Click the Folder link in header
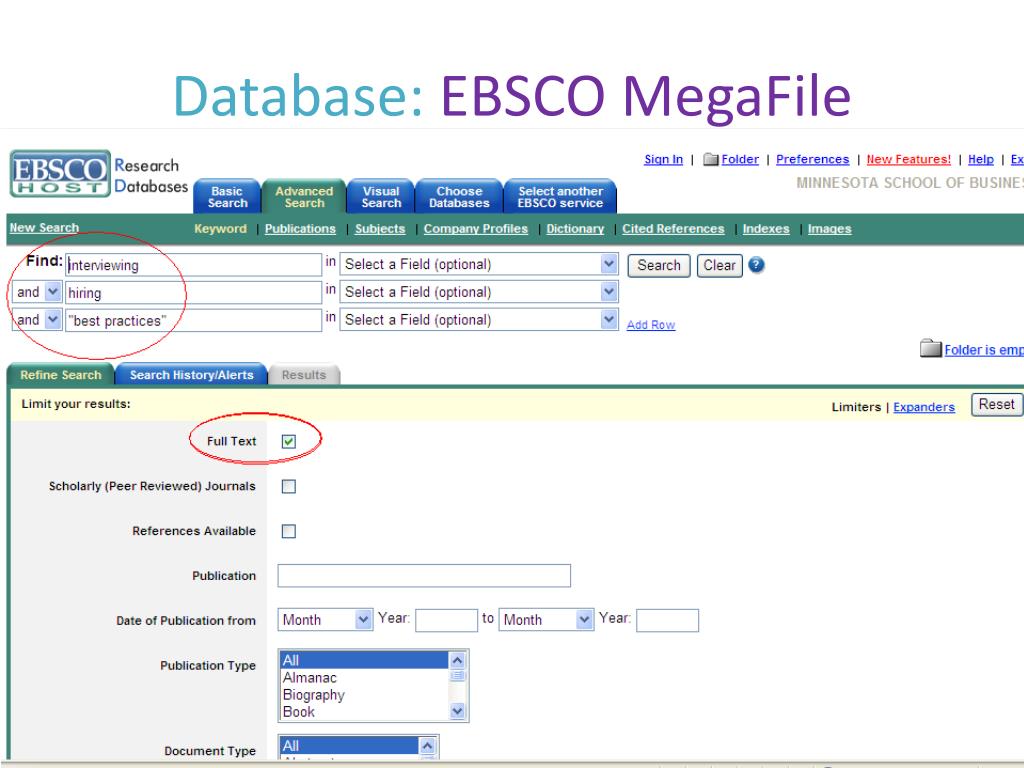Image resolution: width=1024 pixels, height=768 pixels. click(x=740, y=159)
